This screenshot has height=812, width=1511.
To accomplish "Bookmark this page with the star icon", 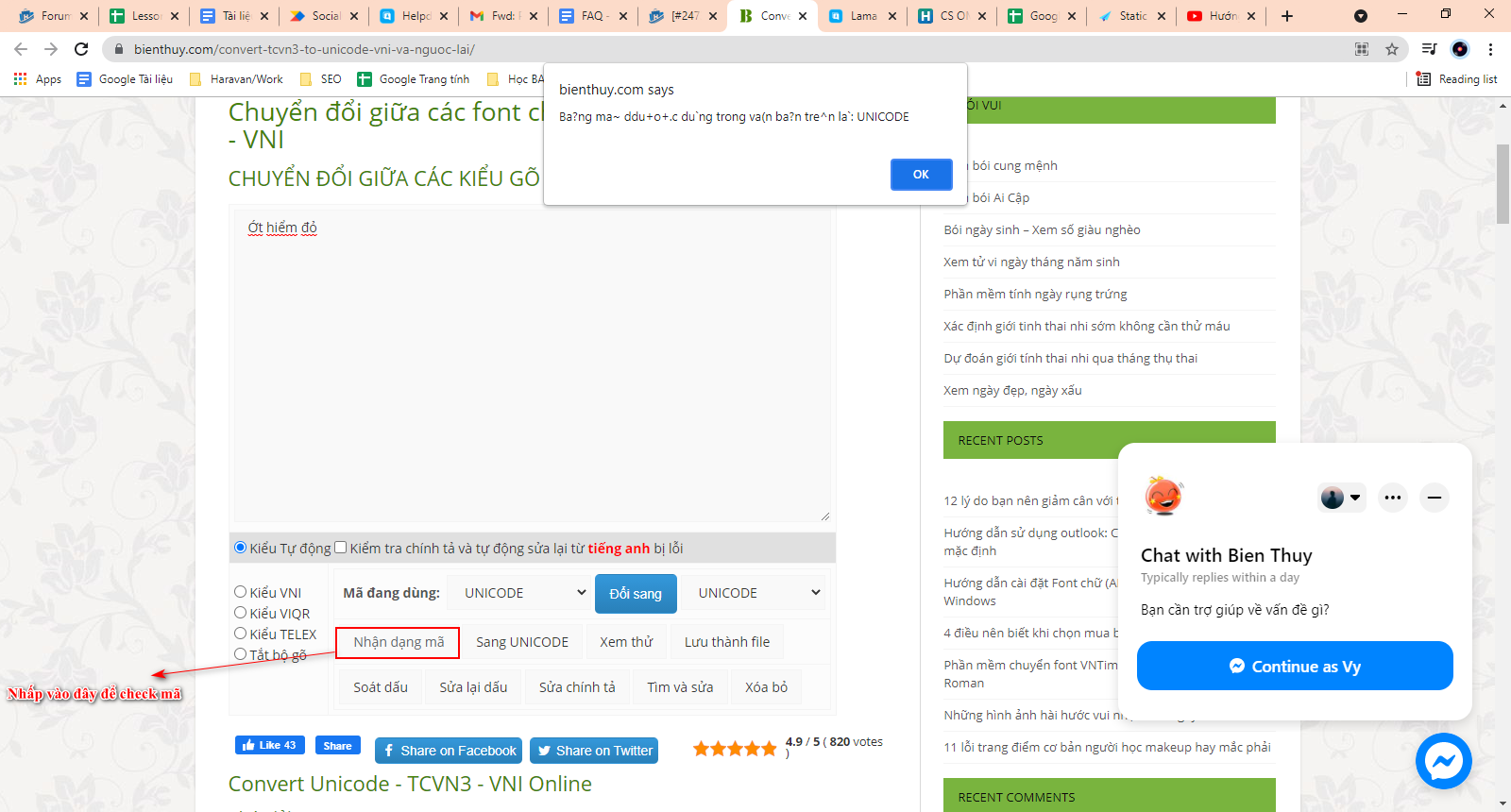I will [1392, 49].
